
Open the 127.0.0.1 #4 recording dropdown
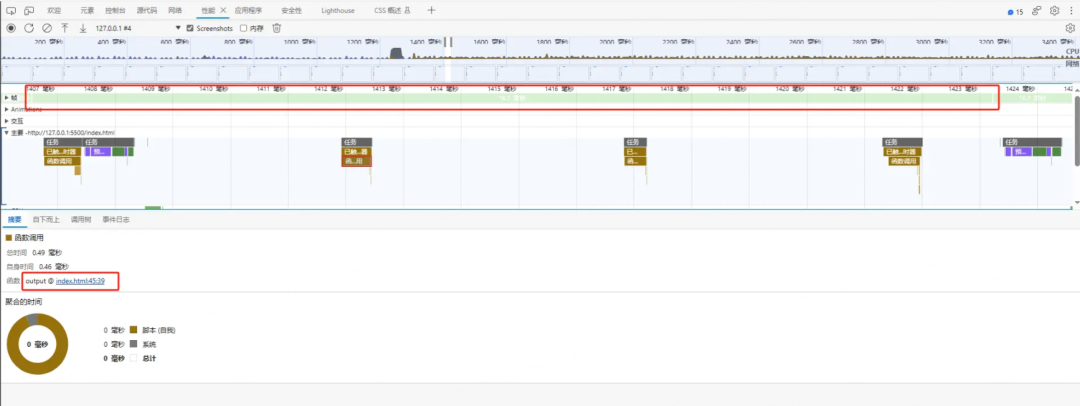[x=138, y=28]
